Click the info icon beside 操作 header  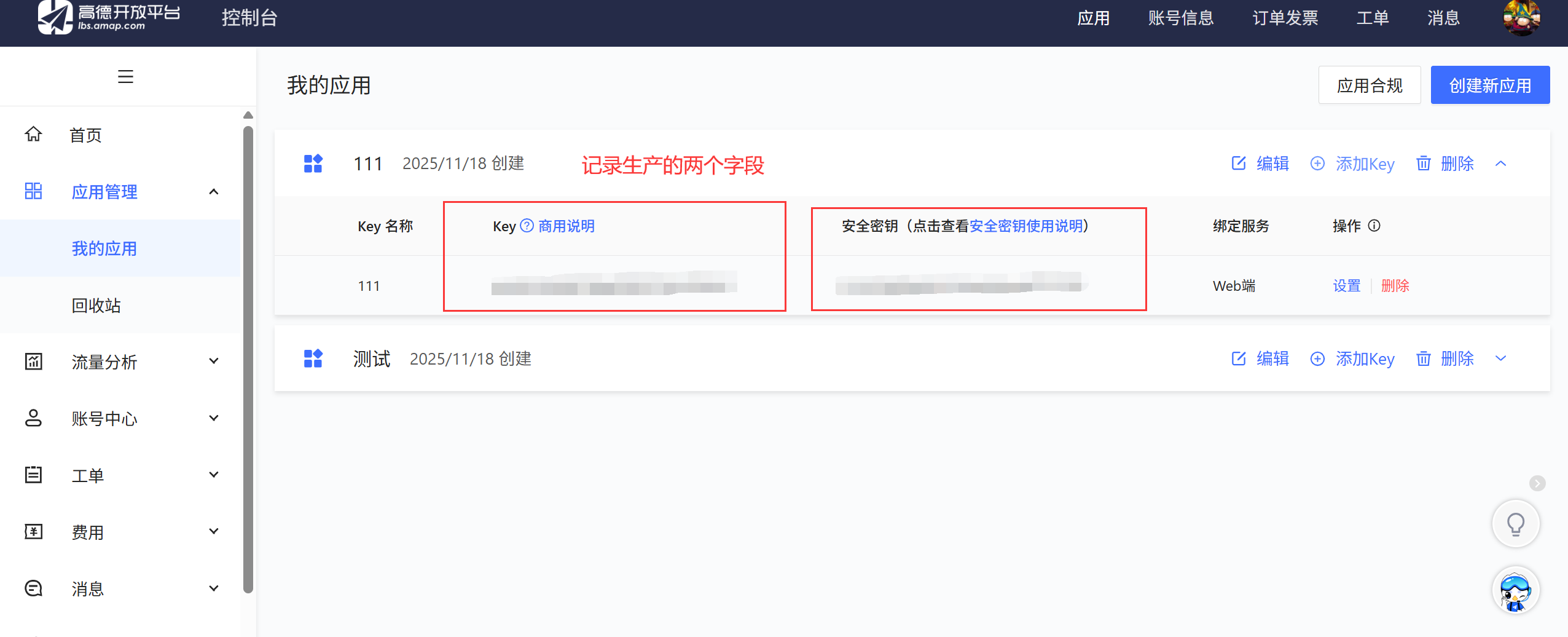coord(1374,226)
